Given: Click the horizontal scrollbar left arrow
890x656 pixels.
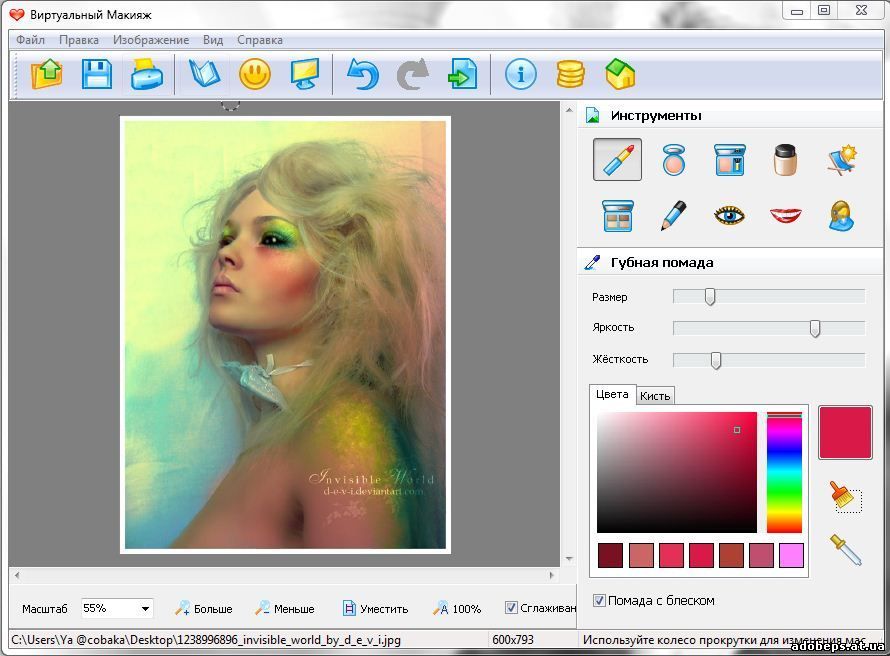Looking at the screenshot, I should [17, 575].
